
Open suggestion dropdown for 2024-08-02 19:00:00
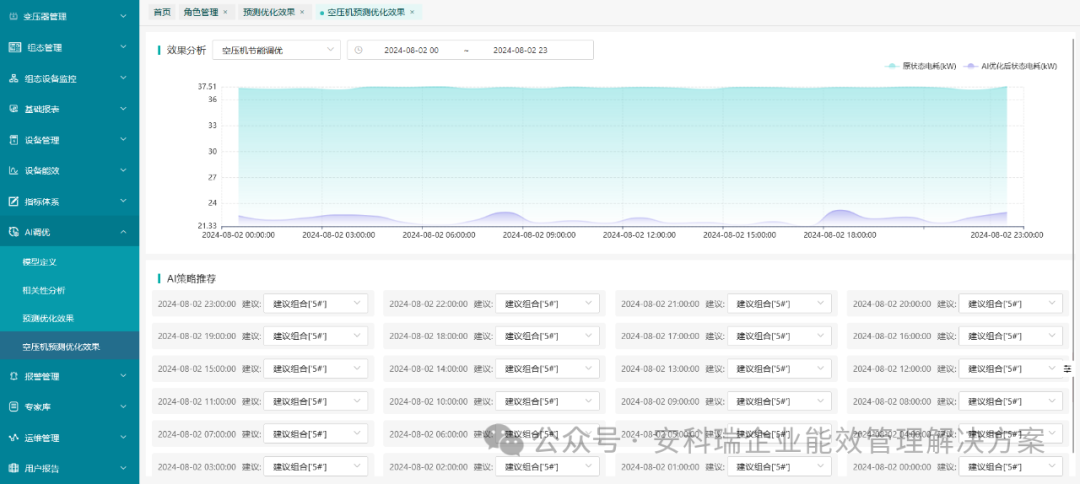pyautogui.click(x=315, y=335)
